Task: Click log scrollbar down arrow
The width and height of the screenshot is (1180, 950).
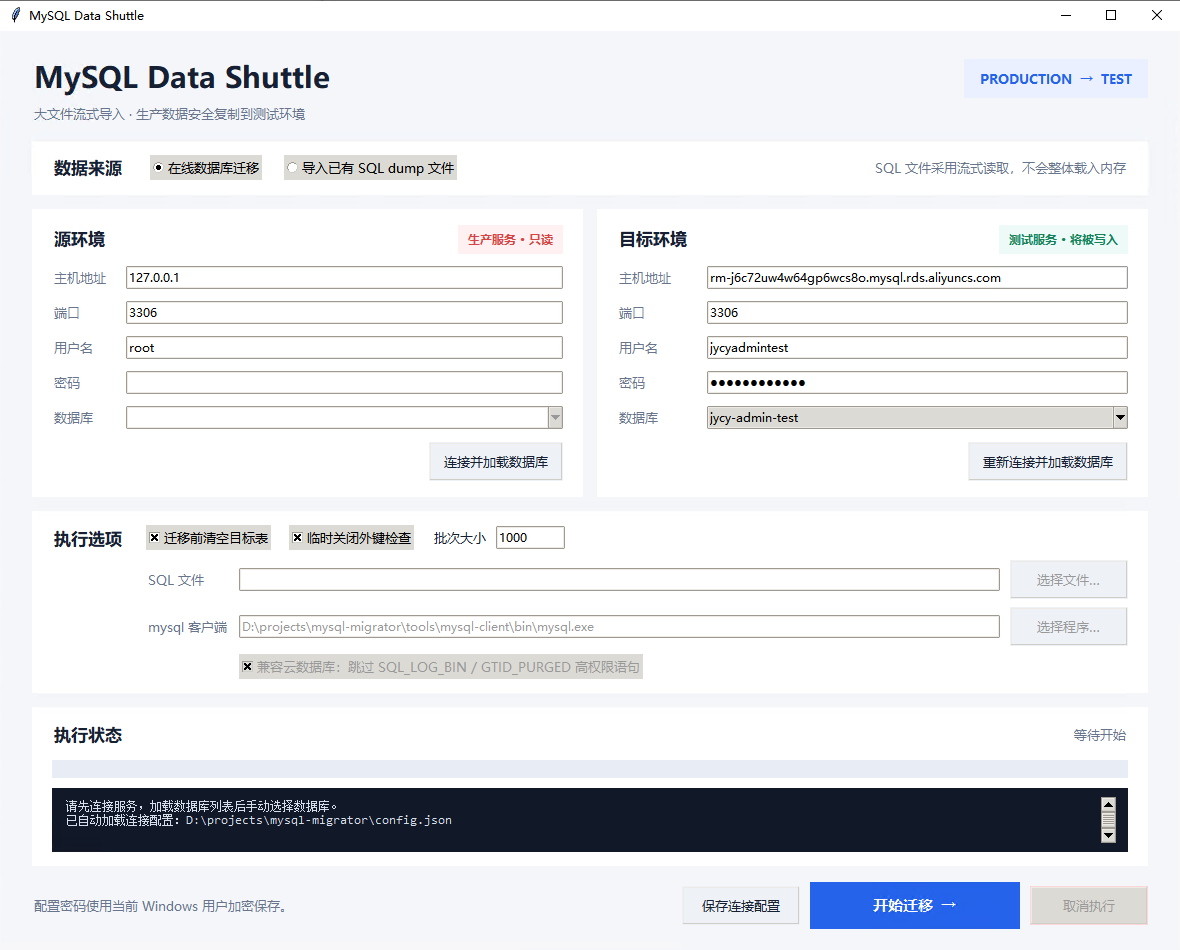Action: tap(1108, 836)
